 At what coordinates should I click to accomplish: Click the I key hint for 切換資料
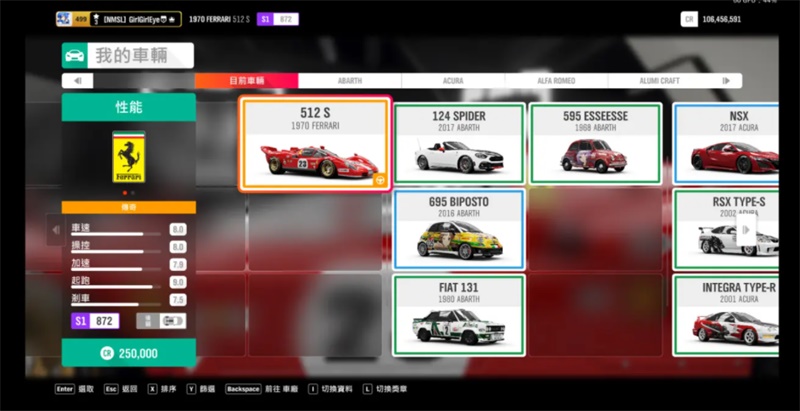coord(313,389)
